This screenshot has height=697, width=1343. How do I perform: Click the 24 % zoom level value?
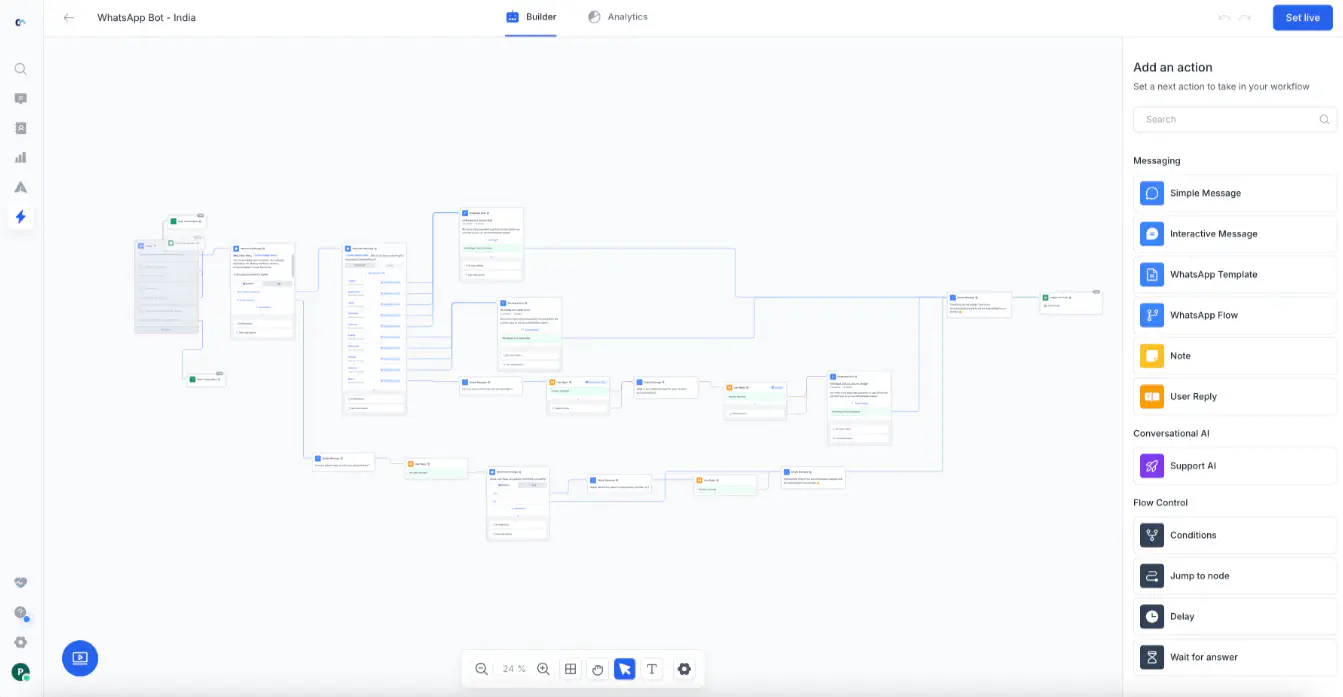click(x=514, y=669)
